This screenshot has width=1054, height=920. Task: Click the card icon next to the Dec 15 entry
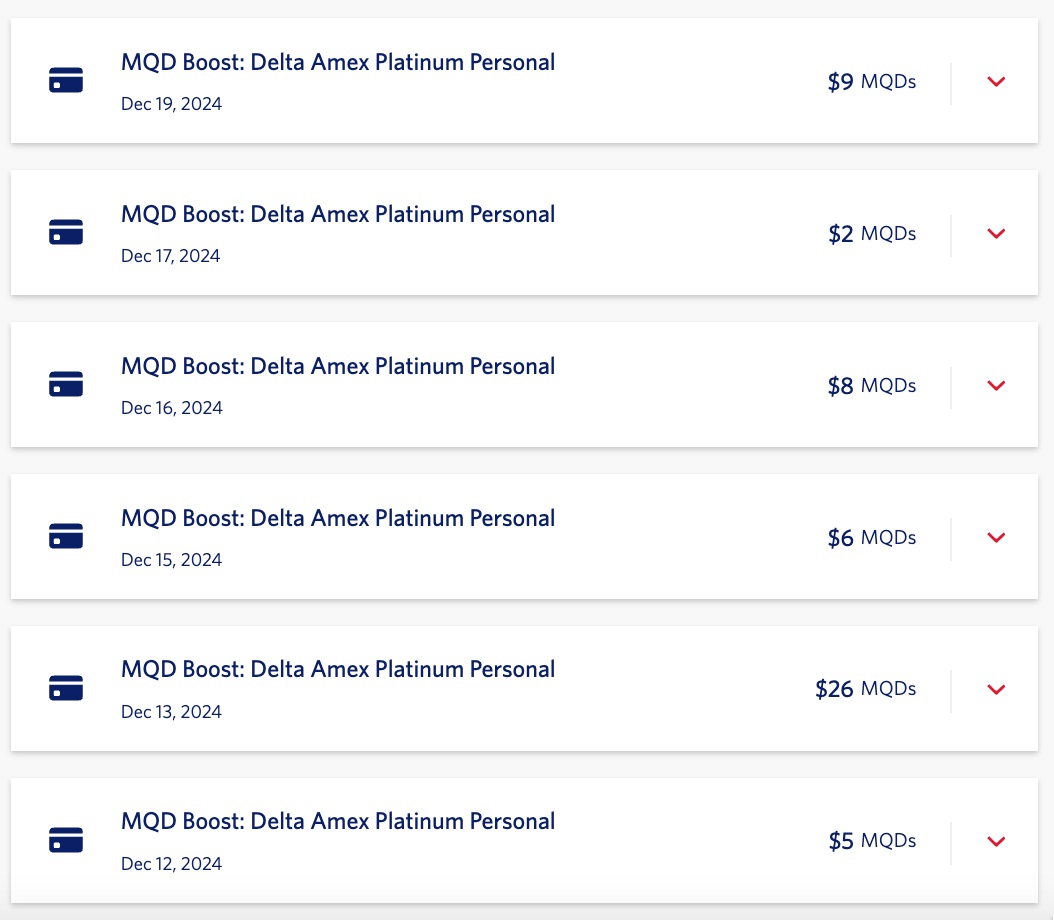point(66,536)
